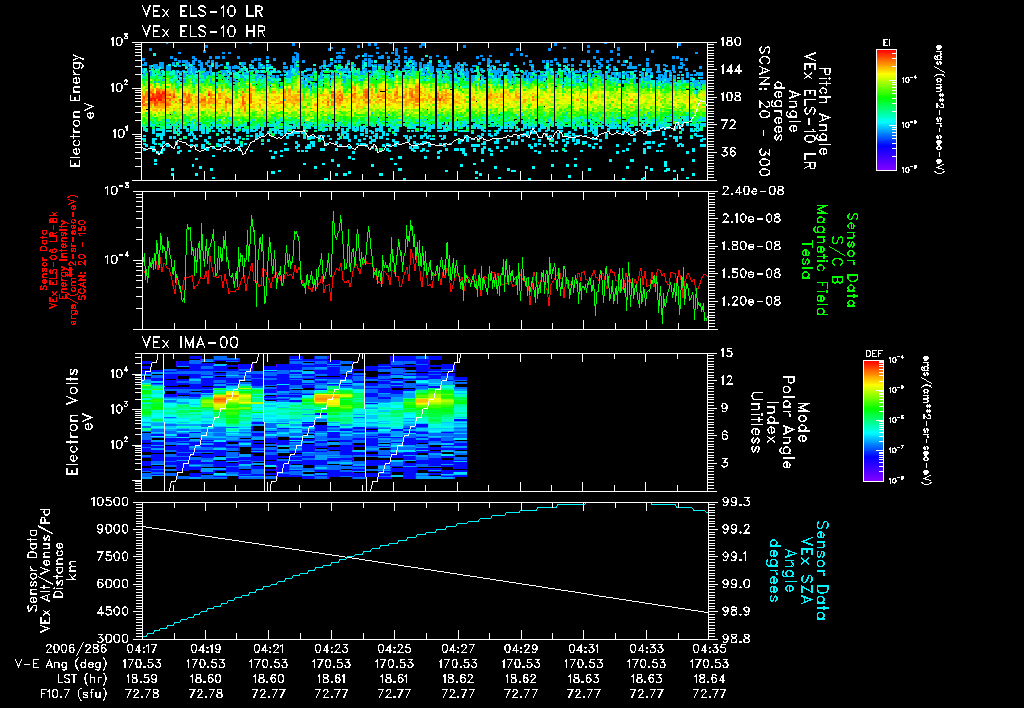Click the 2006/286 date label
Screen dimensions: 1024x708
(x=76, y=649)
